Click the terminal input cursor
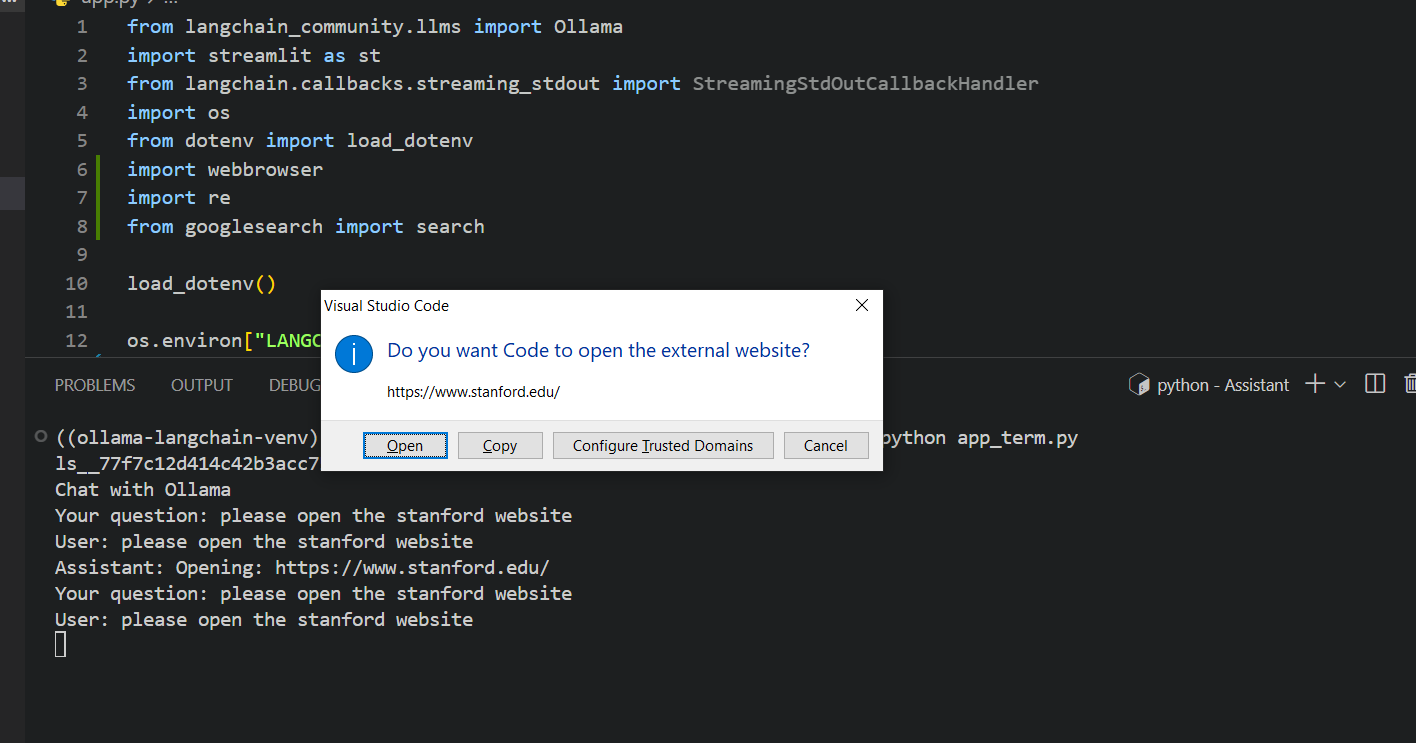The image size is (1416, 743). pos(61,645)
